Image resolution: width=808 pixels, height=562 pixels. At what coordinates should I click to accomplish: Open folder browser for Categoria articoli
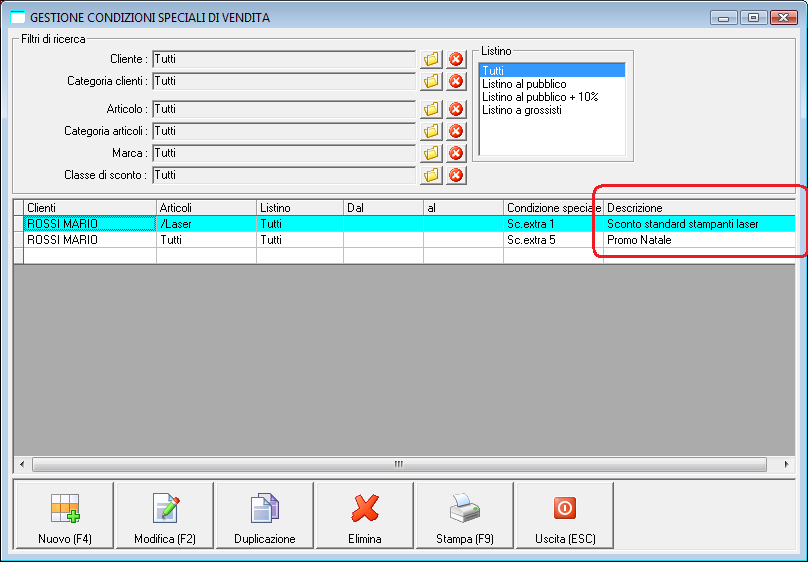point(431,131)
